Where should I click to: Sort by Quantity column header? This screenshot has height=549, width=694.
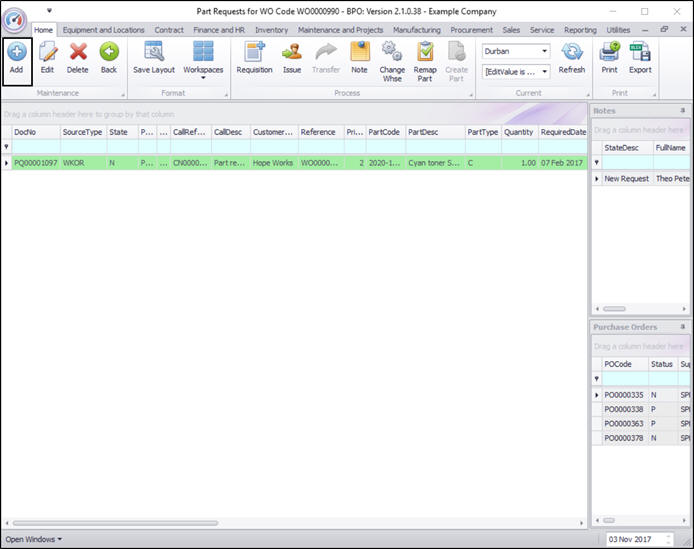click(520, 132)
